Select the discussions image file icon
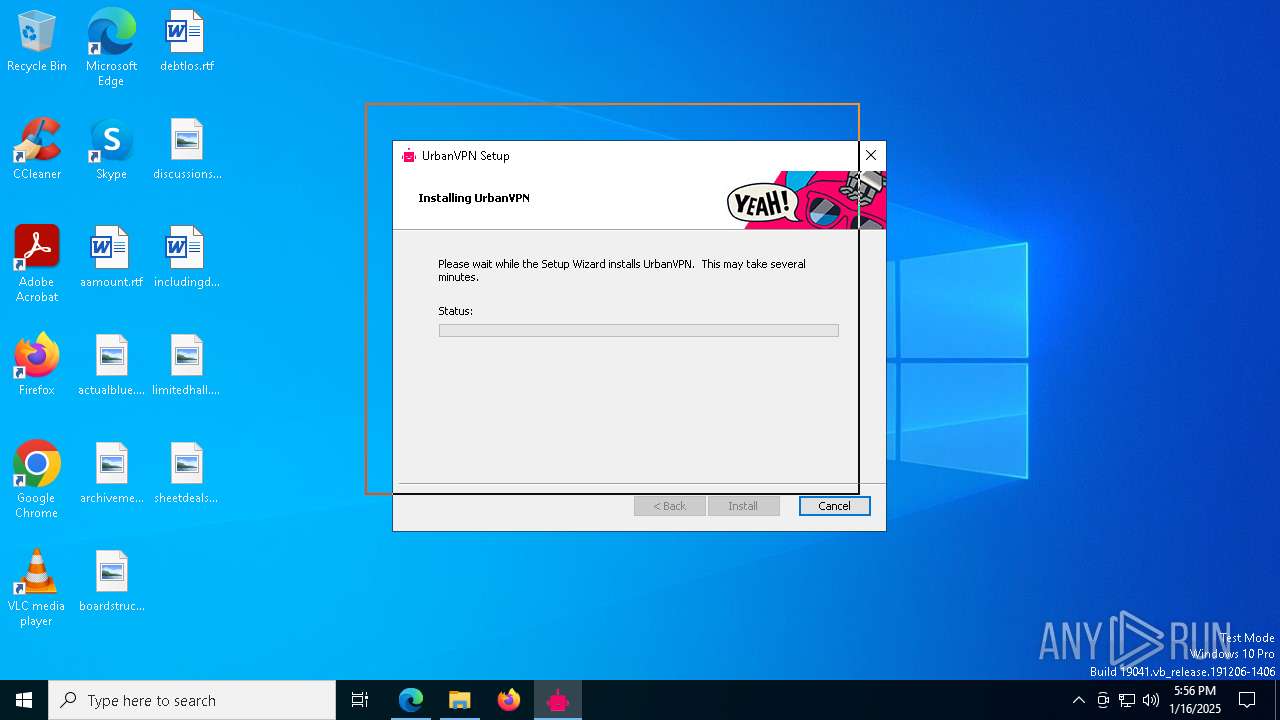This screenshot has width=1280, height=720. [x=187, y=150]
